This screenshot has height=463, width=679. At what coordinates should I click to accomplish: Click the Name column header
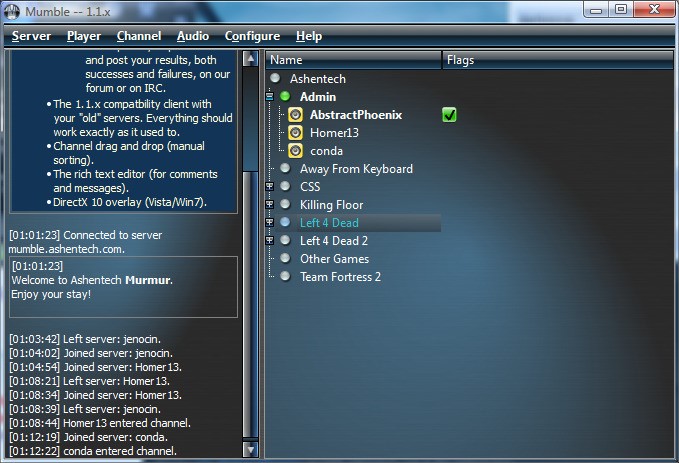click(353, 60)
